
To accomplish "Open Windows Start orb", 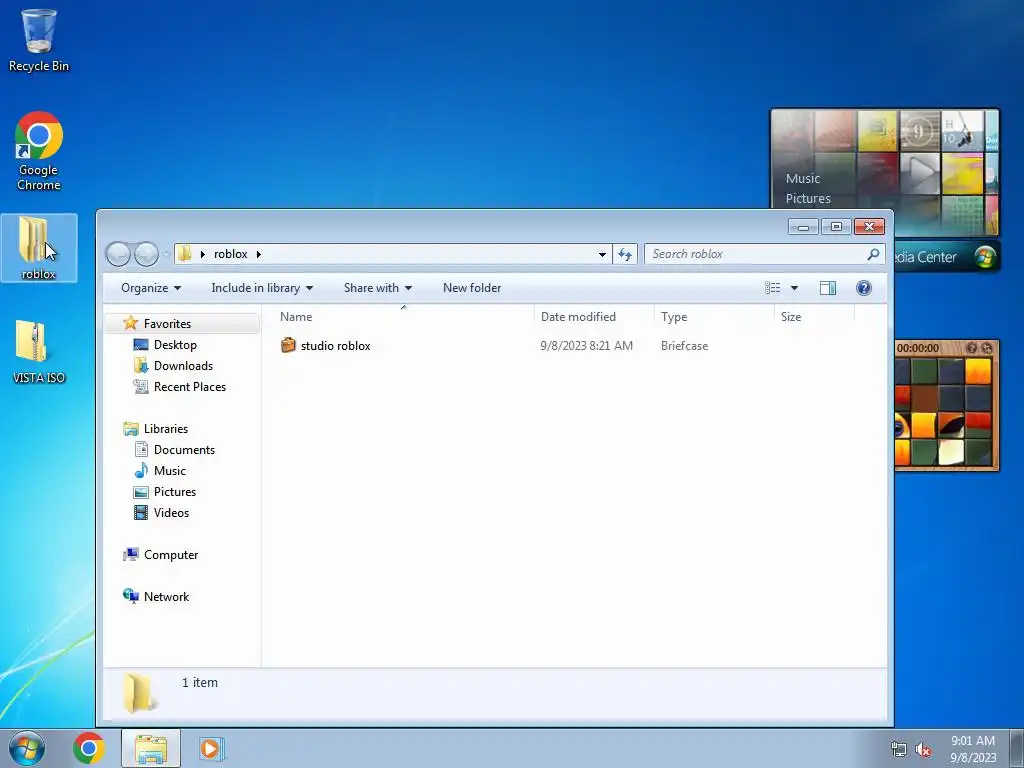I will [x=27, y=748].
